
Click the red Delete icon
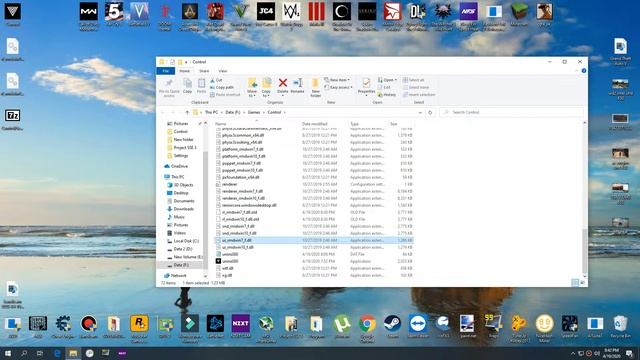click(282, 83)
